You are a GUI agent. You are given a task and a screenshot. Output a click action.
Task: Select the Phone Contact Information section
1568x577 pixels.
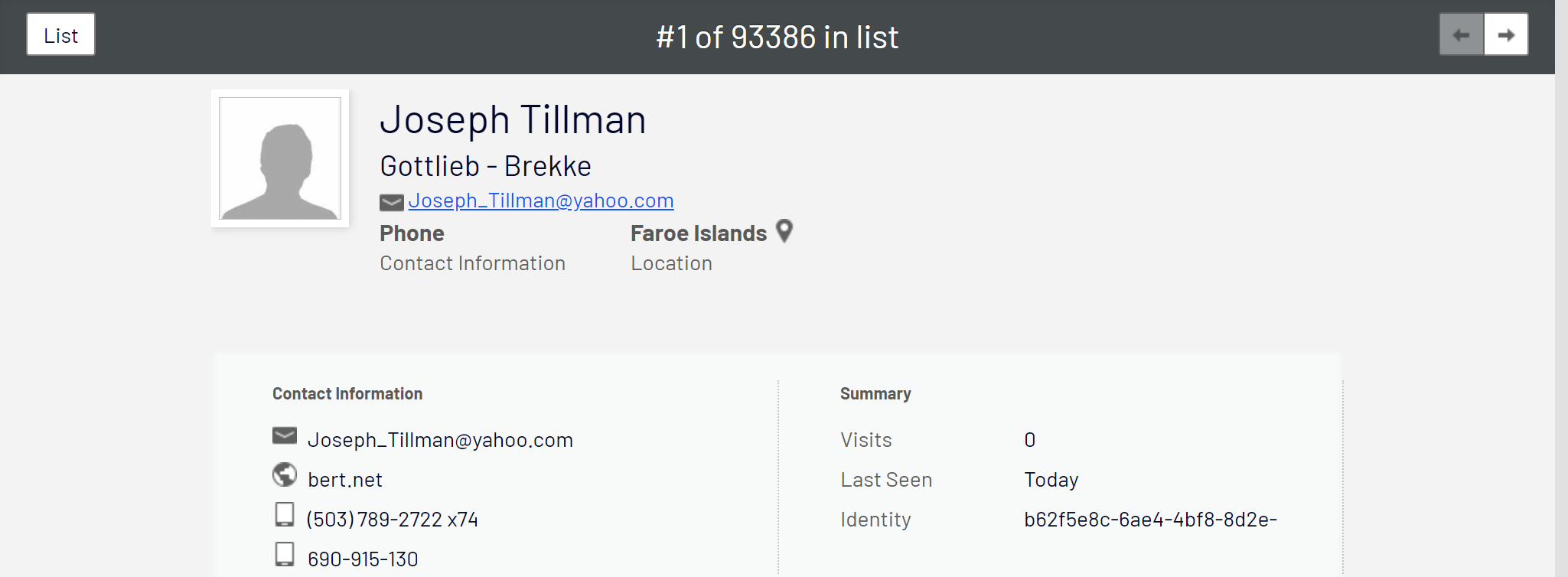472,248
